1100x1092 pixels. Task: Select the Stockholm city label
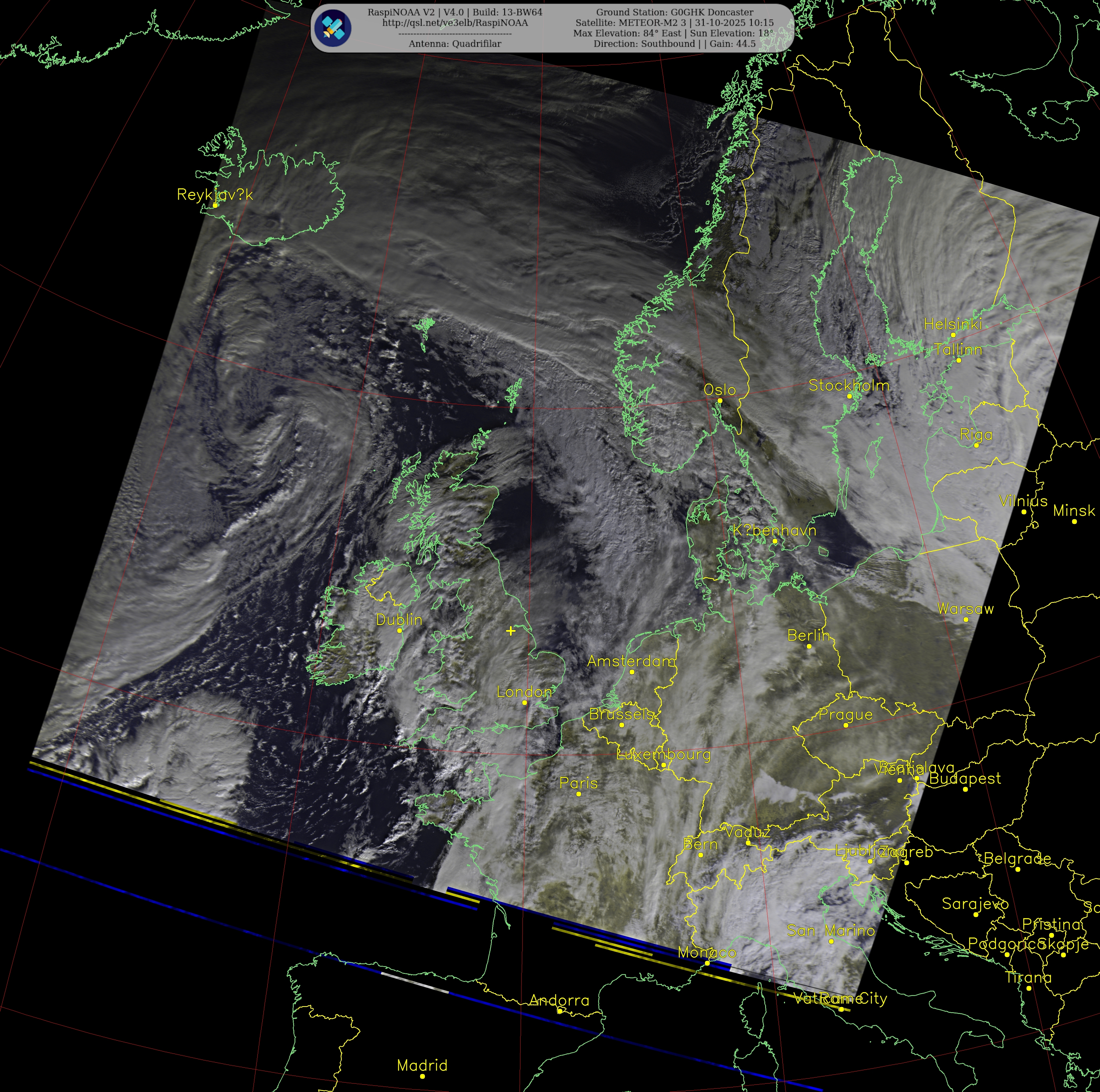click(848, 385)
